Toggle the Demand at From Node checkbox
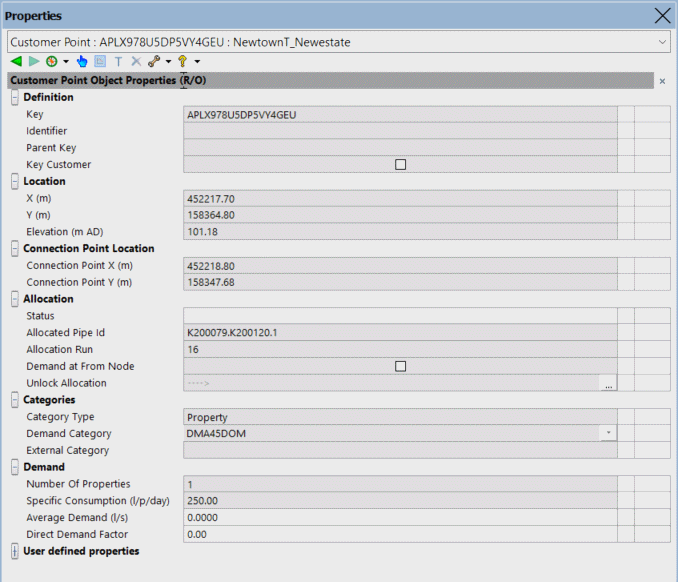 click(400, 366)
